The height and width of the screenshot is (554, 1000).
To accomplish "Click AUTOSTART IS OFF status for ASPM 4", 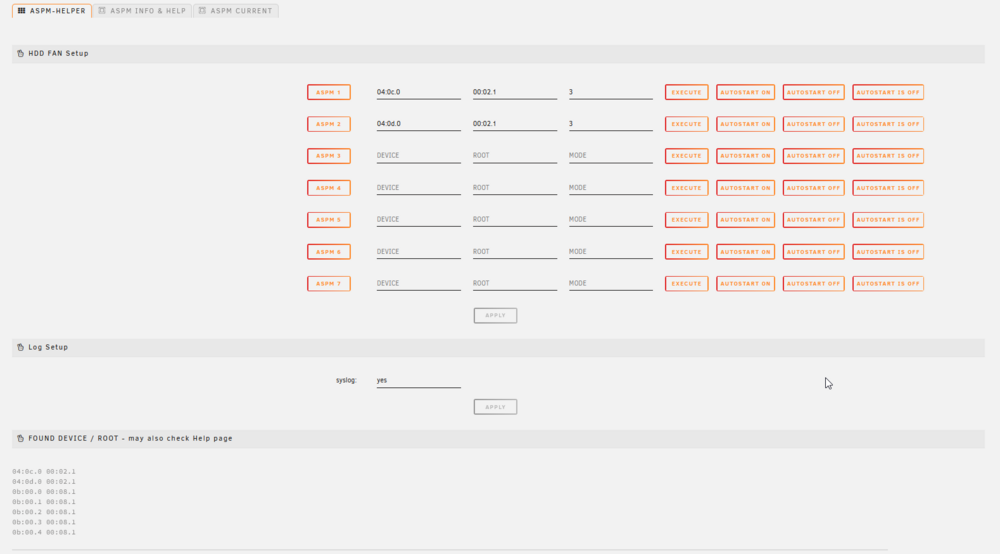I will [x=888, y=188].
